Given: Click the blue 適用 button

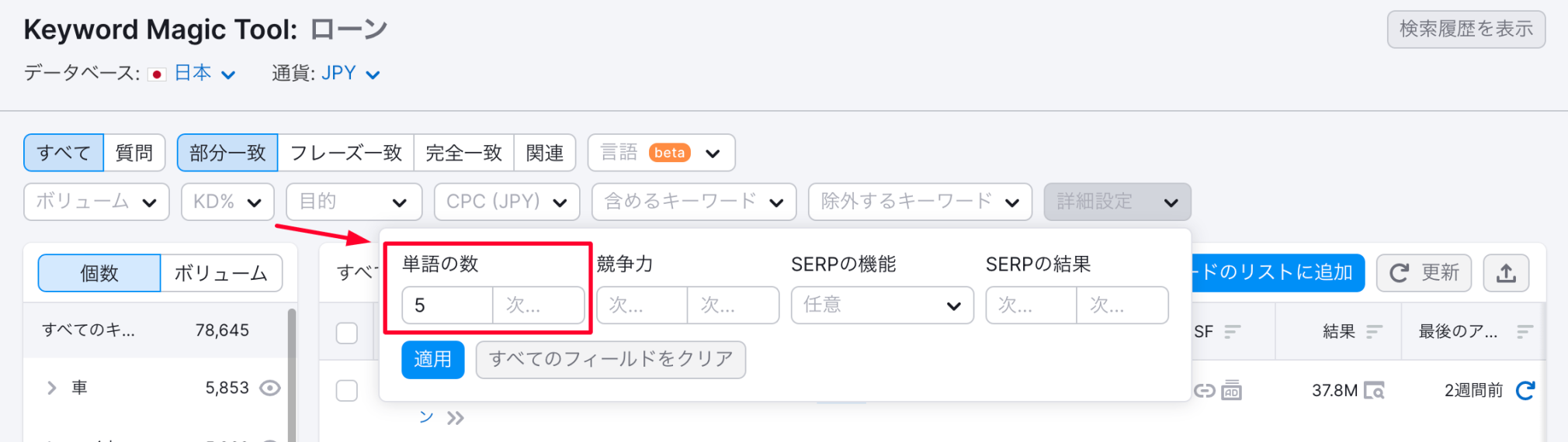Looking at the screenshot, I should (x=433, y=360).
